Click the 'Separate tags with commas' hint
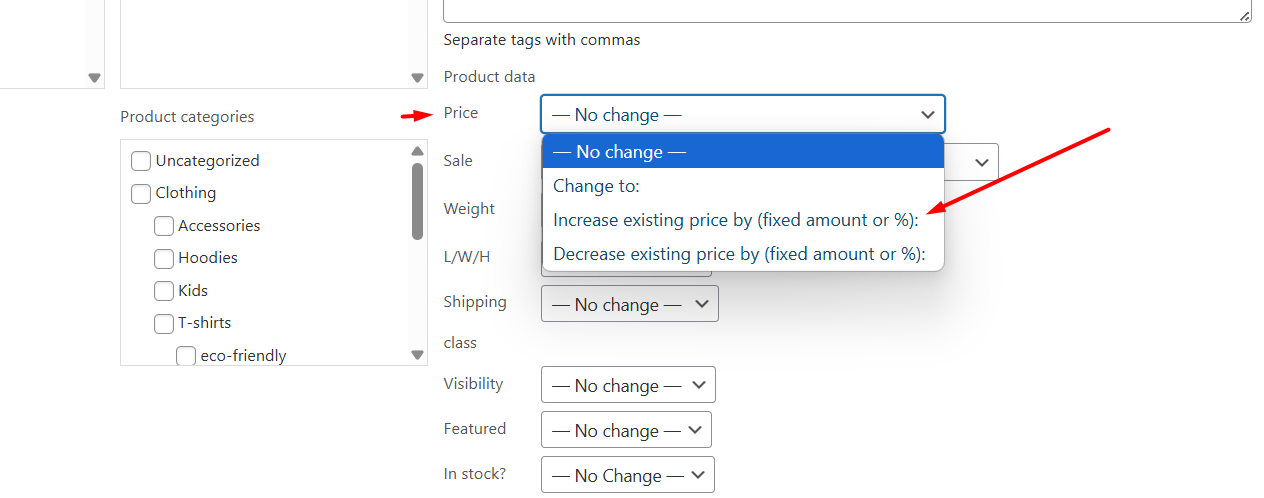1264x498 pixels. tap(542, 40)
